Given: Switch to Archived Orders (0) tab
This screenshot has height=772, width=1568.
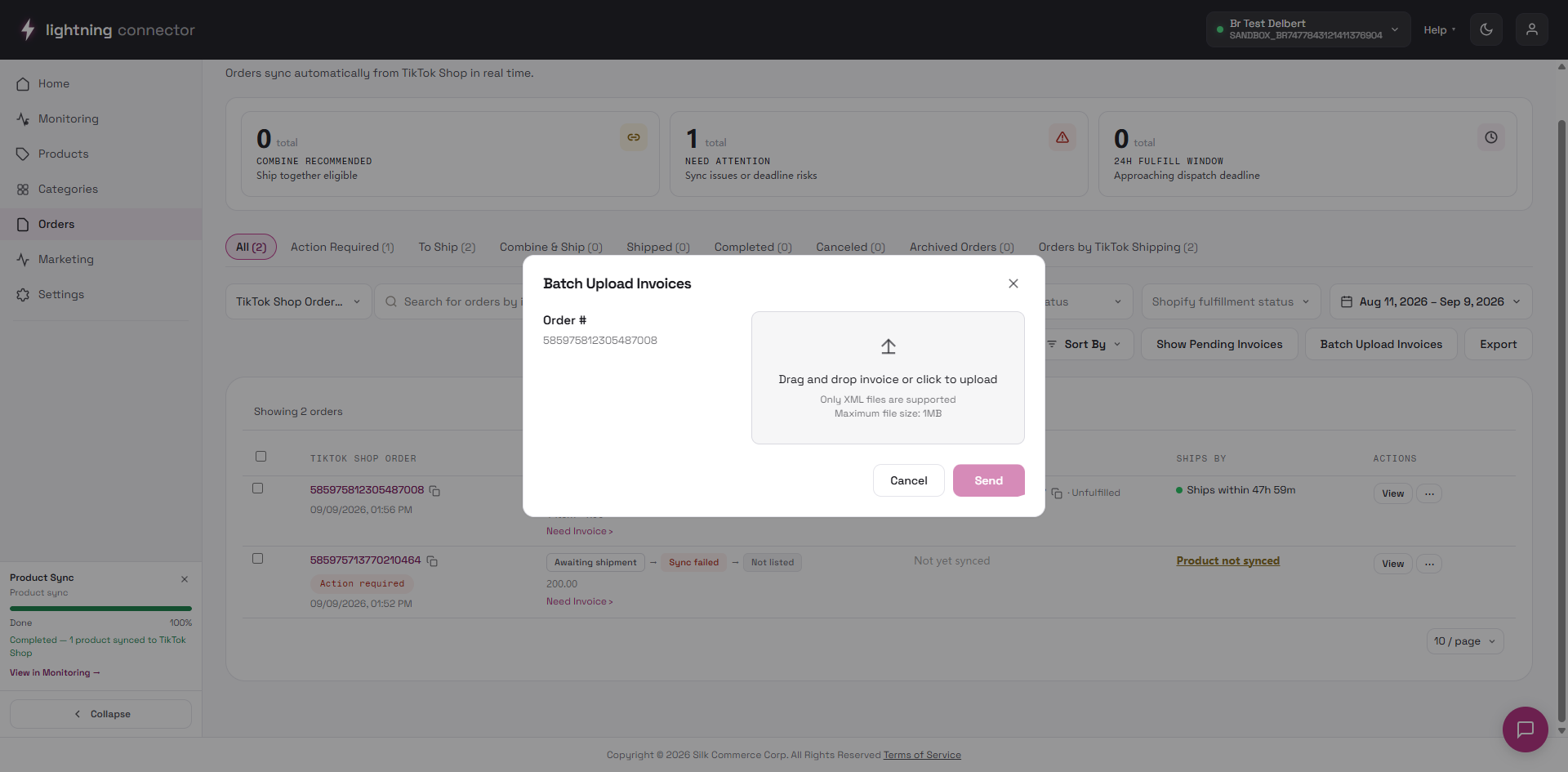Looking at the screenshot, I should pyautogui.click(x=962, y=247).
